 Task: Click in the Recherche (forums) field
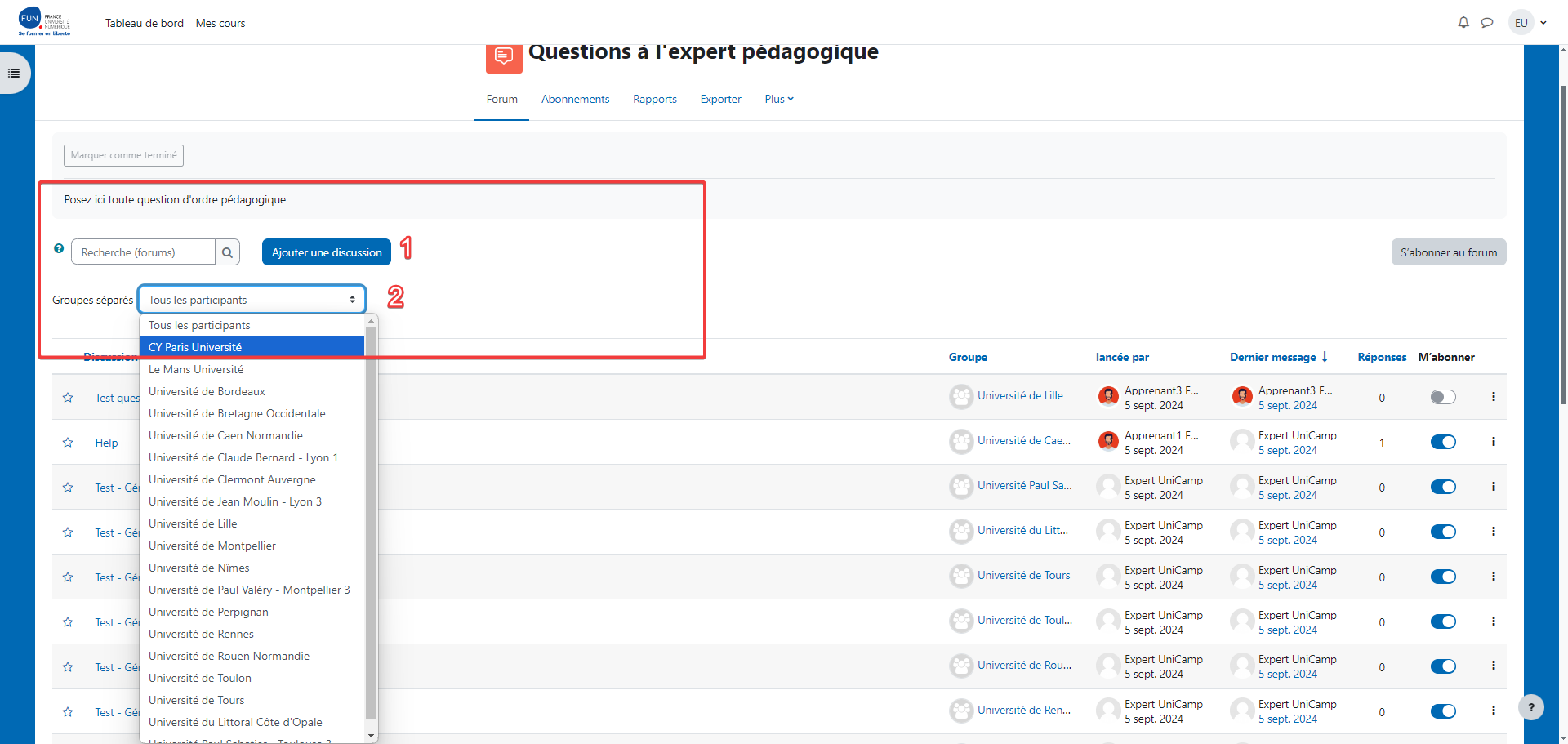coord(143,252)
